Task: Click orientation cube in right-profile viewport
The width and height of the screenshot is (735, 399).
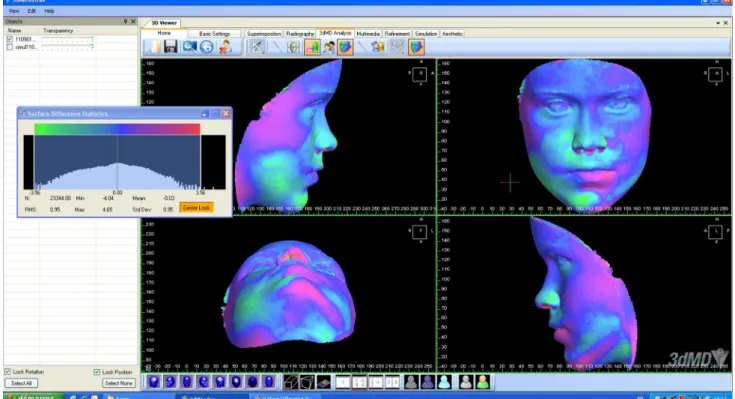Action: click(420, 74)
